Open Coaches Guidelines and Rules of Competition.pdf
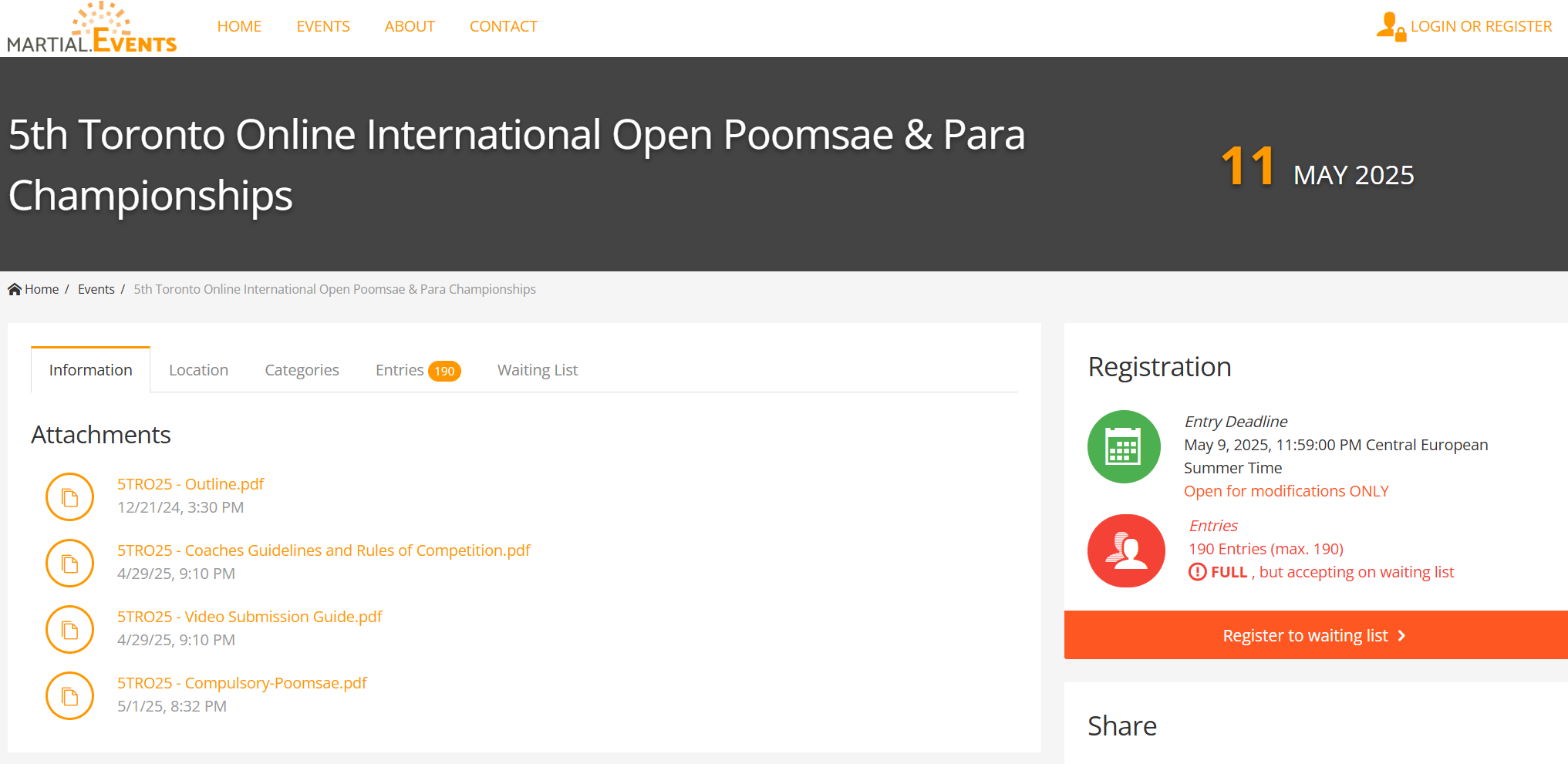This screenshot has width=1568, height=764. point(324,550)
